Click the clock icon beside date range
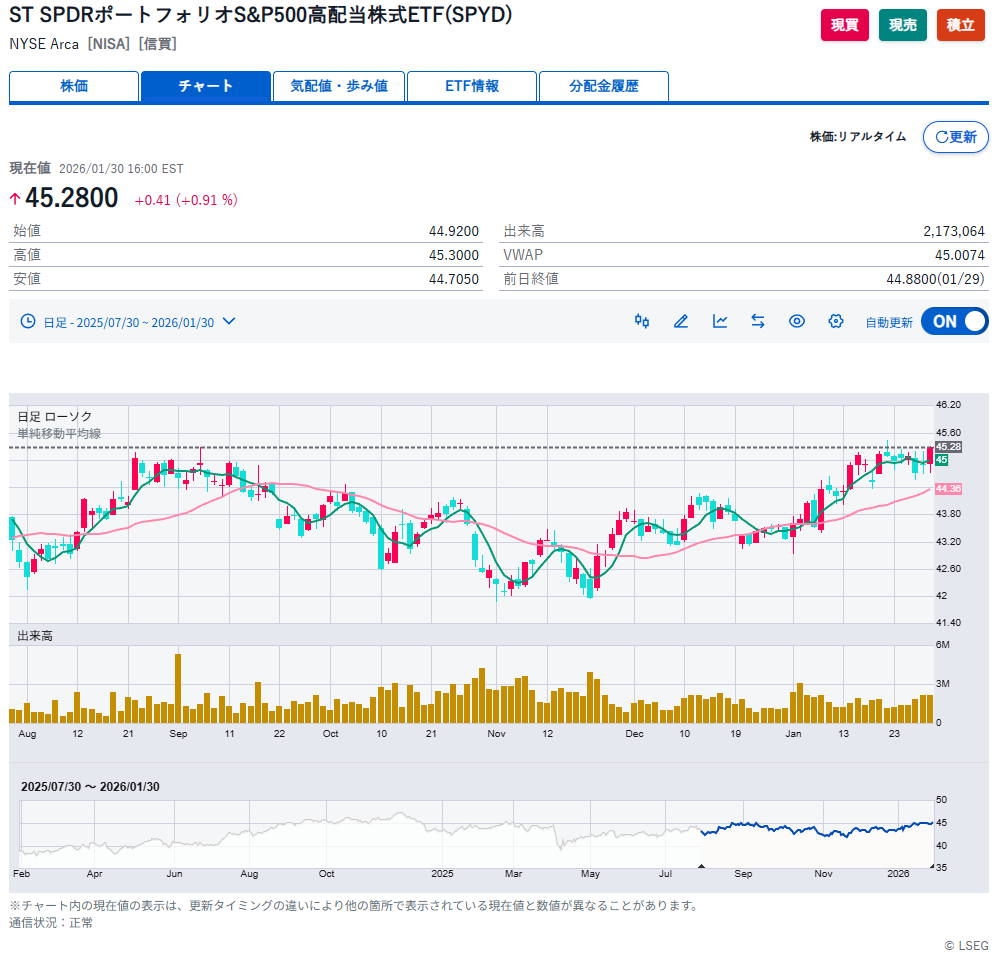Image resolution: width=1000 pixels, height=961 pixels. click(x=28, y=321)
